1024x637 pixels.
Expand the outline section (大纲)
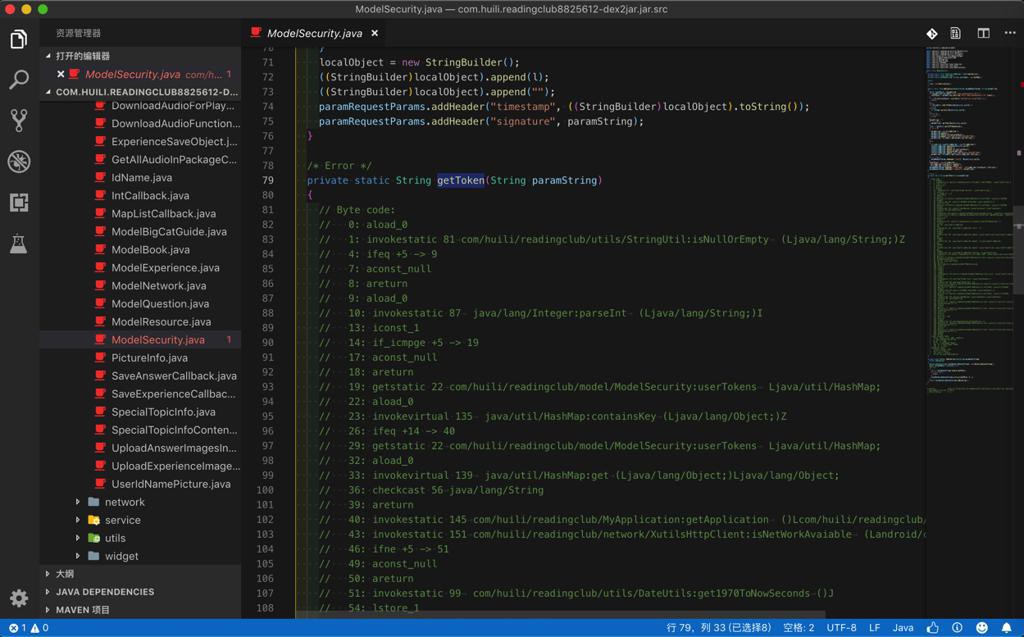tap(140, 574)
